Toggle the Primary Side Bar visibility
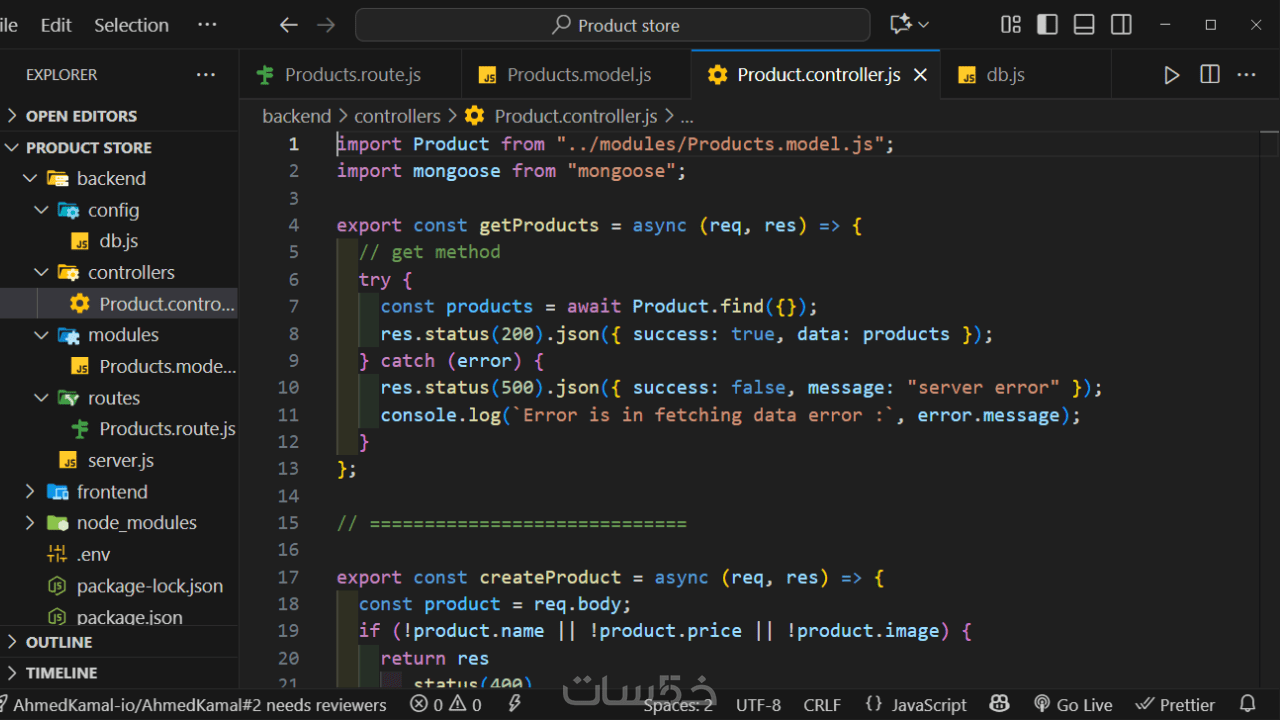Screen dimensions: 1280x720 coord(1047,25)
